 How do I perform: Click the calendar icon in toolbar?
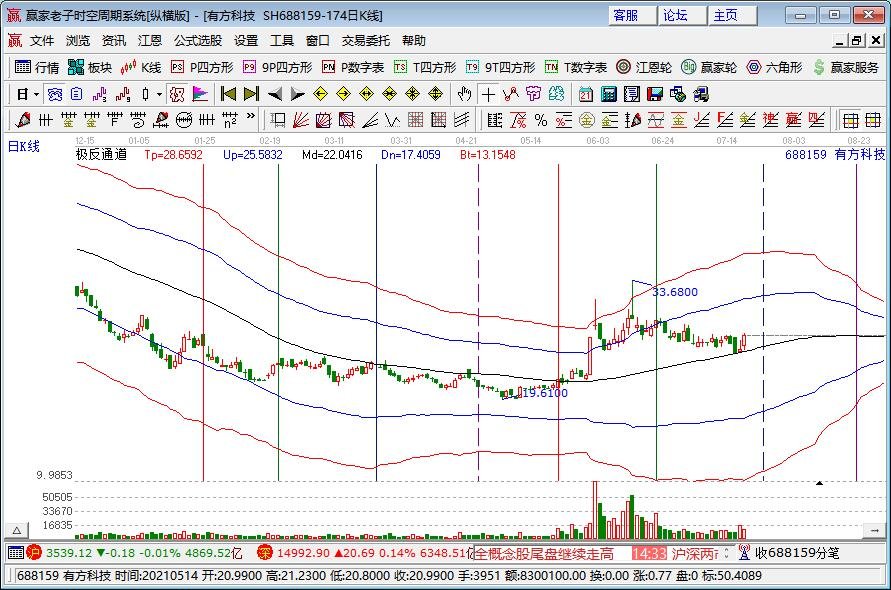[x=585, y=94]
